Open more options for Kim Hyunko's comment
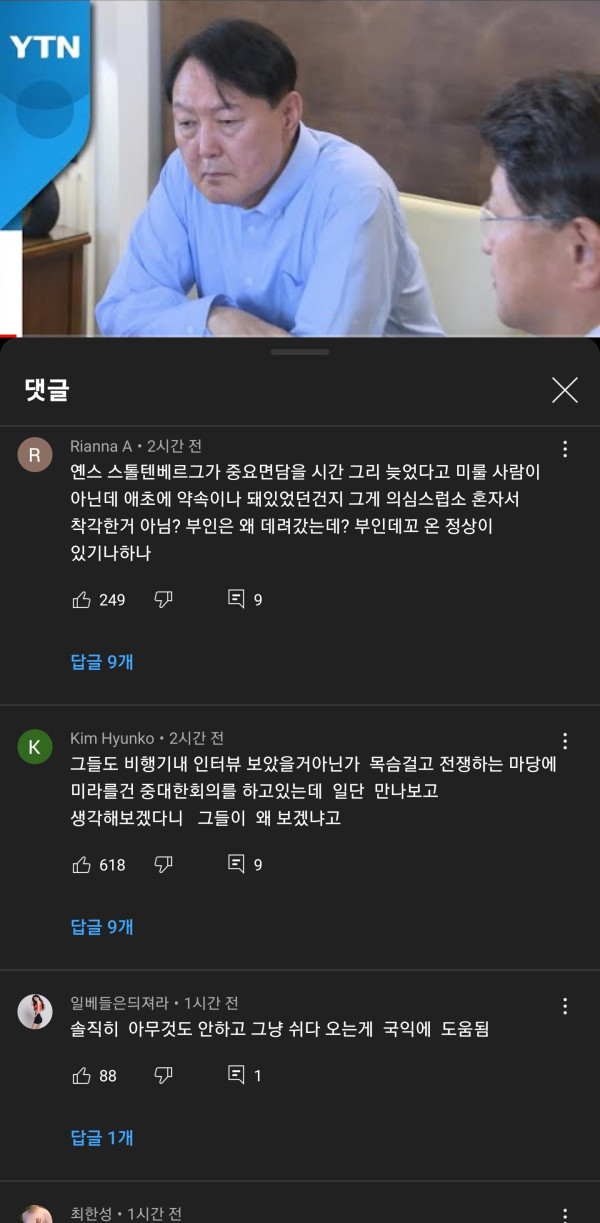Image resolution: width=600 pixels, height=1223 pixels. point(565,741)
